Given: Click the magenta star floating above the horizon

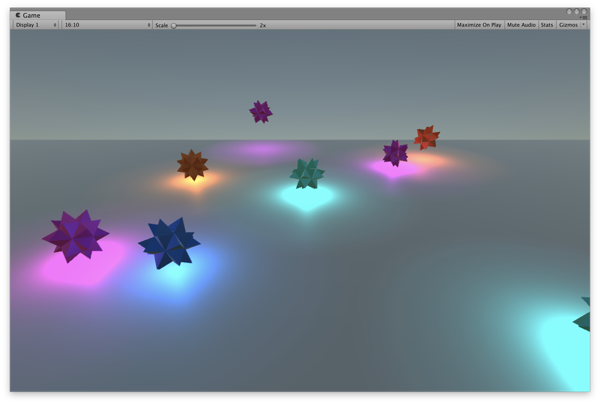Looking at the screenshot, I should pos(261,111).
